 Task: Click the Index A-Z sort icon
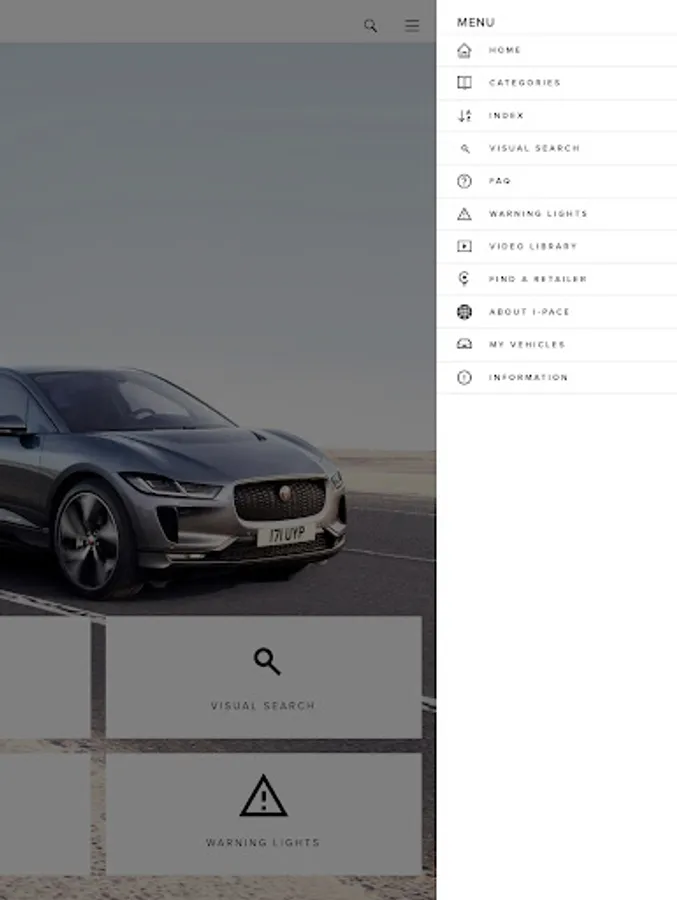[464, 115]
